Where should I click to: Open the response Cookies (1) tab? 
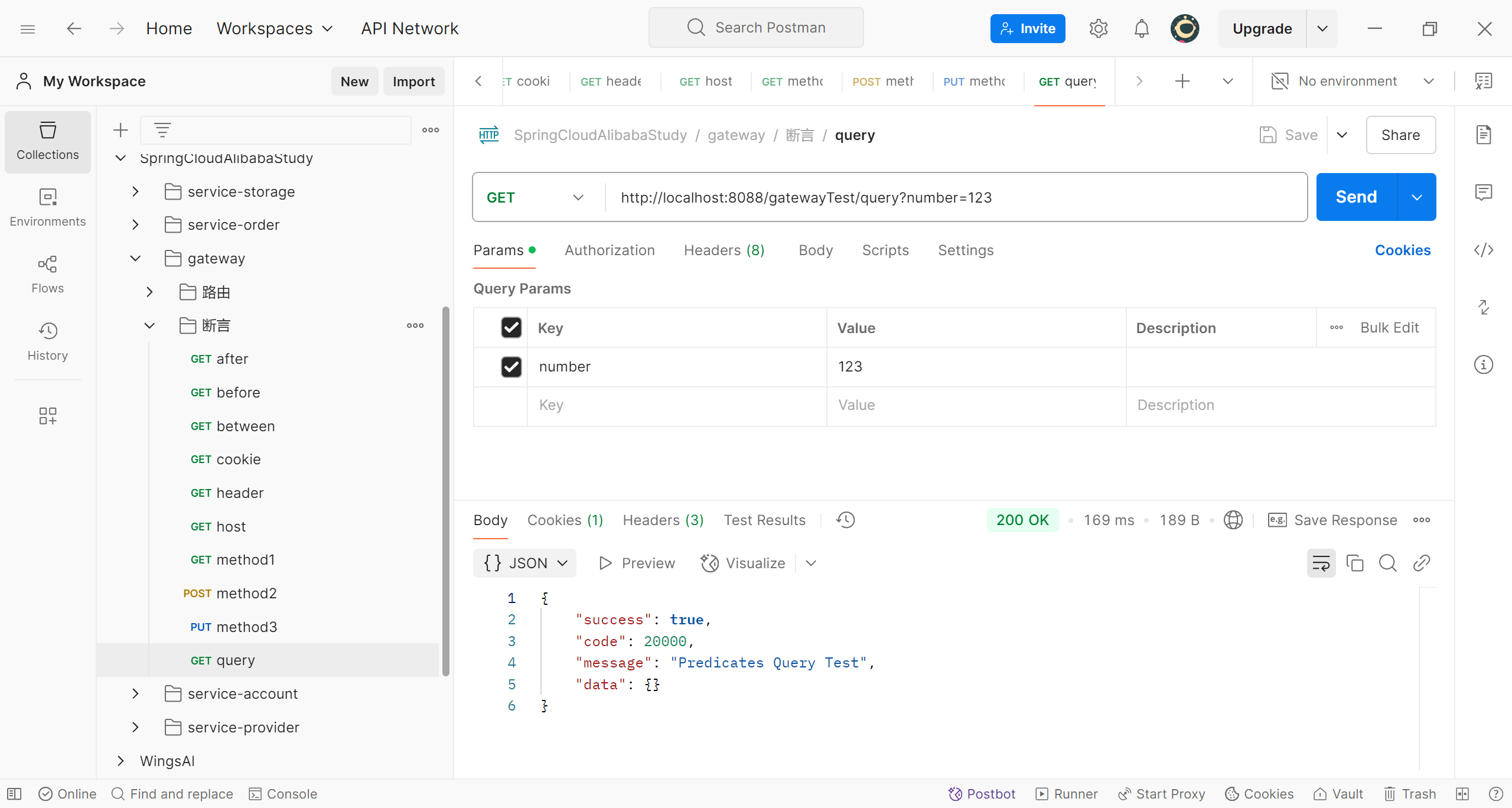[565, 520]
